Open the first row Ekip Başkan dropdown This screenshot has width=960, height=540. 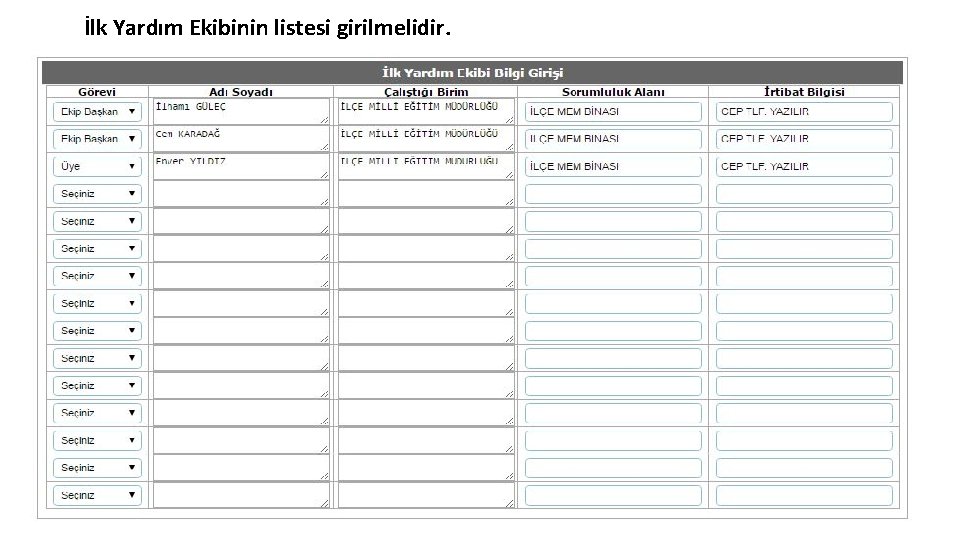pos(97,111)
